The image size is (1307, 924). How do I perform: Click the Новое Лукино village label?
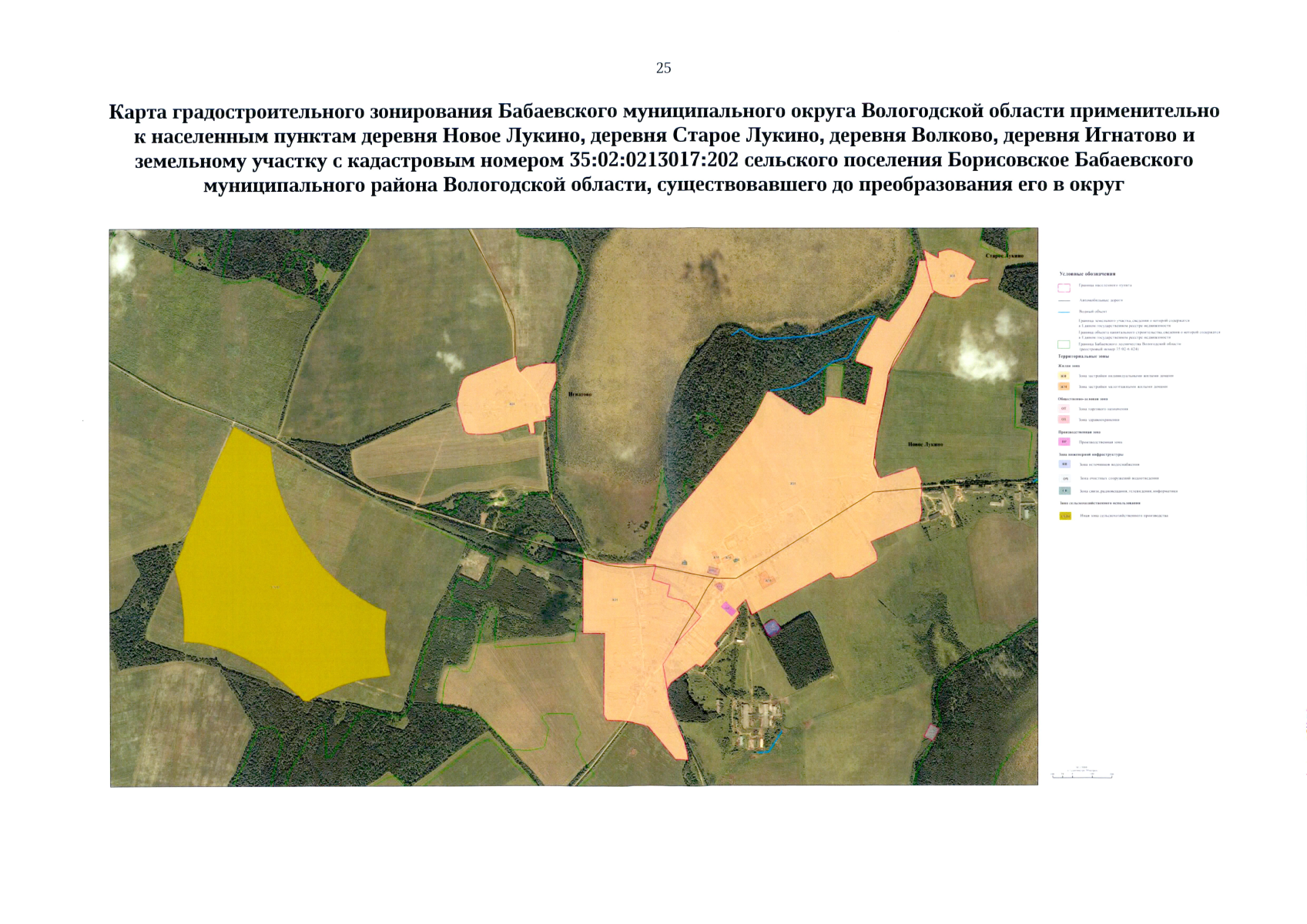924,444
